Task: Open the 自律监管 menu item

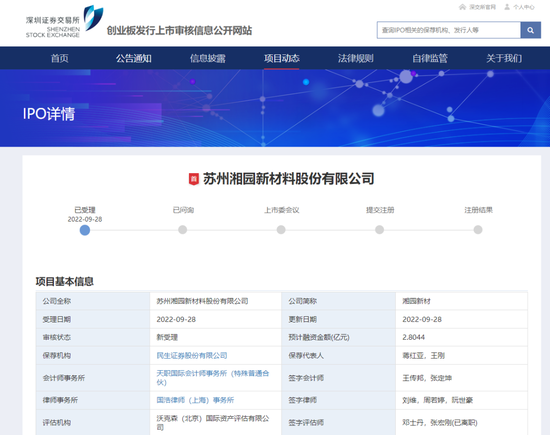Action: pyautogui.click(x=430, y=58)
